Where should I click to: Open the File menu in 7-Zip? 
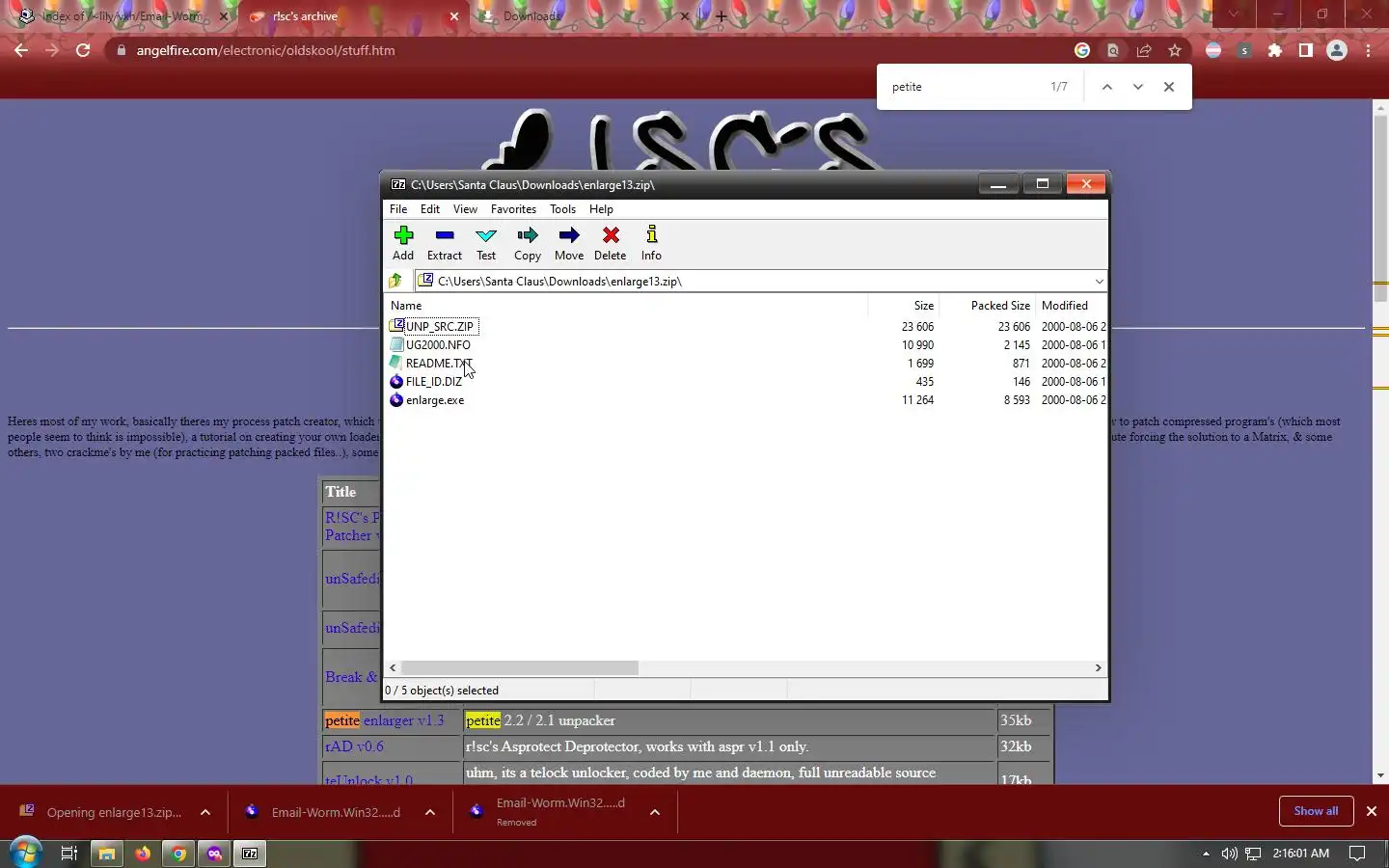[x=398, y=209]
